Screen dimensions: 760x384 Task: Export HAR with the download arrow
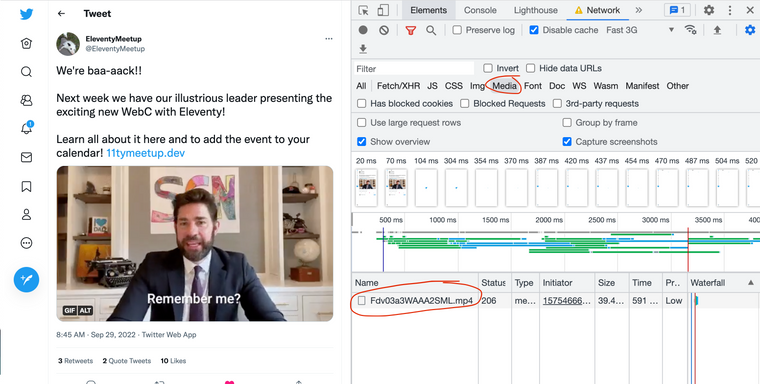click(363, 49)
